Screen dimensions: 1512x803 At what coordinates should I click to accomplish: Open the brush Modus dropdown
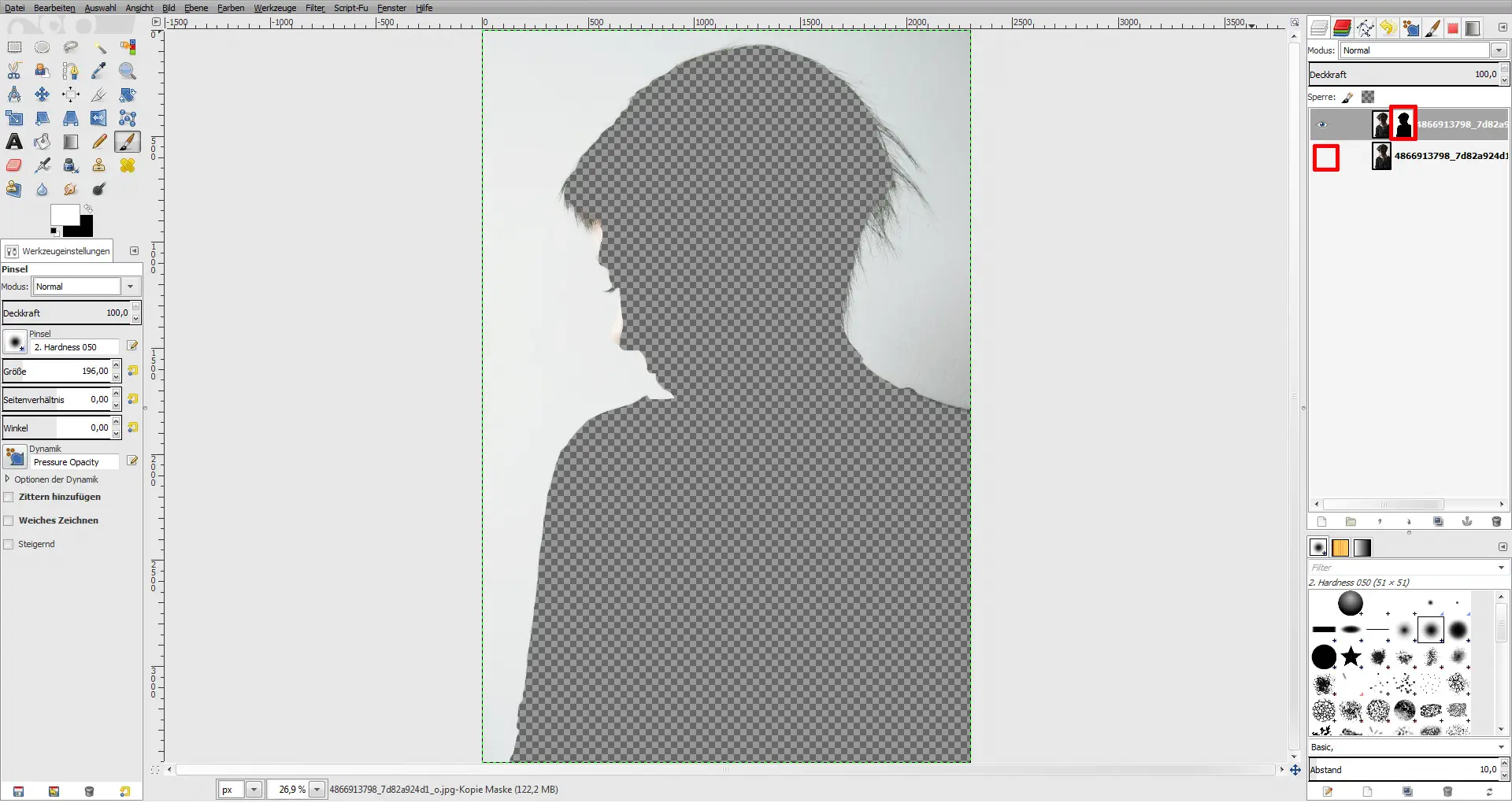130,286
